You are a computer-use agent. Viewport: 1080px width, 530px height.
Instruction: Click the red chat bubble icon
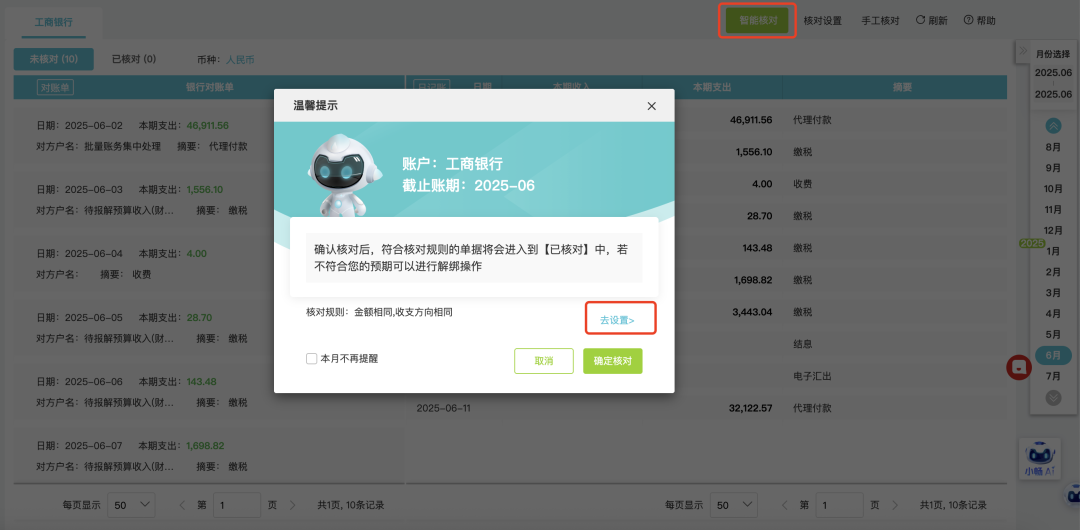click(x=1019, y=367)
